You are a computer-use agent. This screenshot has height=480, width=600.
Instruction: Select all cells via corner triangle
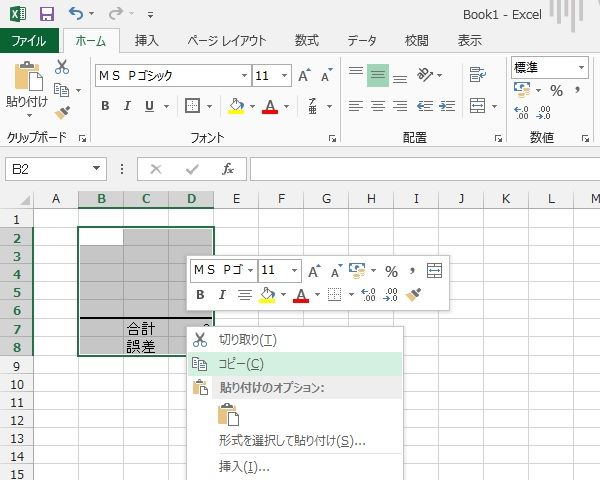click(25, 199)
